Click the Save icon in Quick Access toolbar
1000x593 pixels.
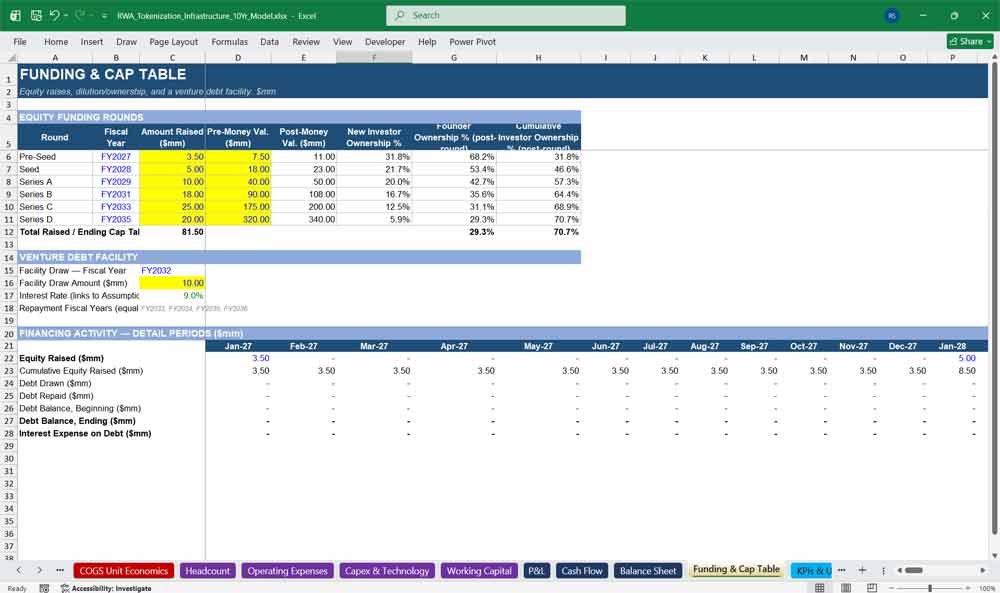click(36, 15)
